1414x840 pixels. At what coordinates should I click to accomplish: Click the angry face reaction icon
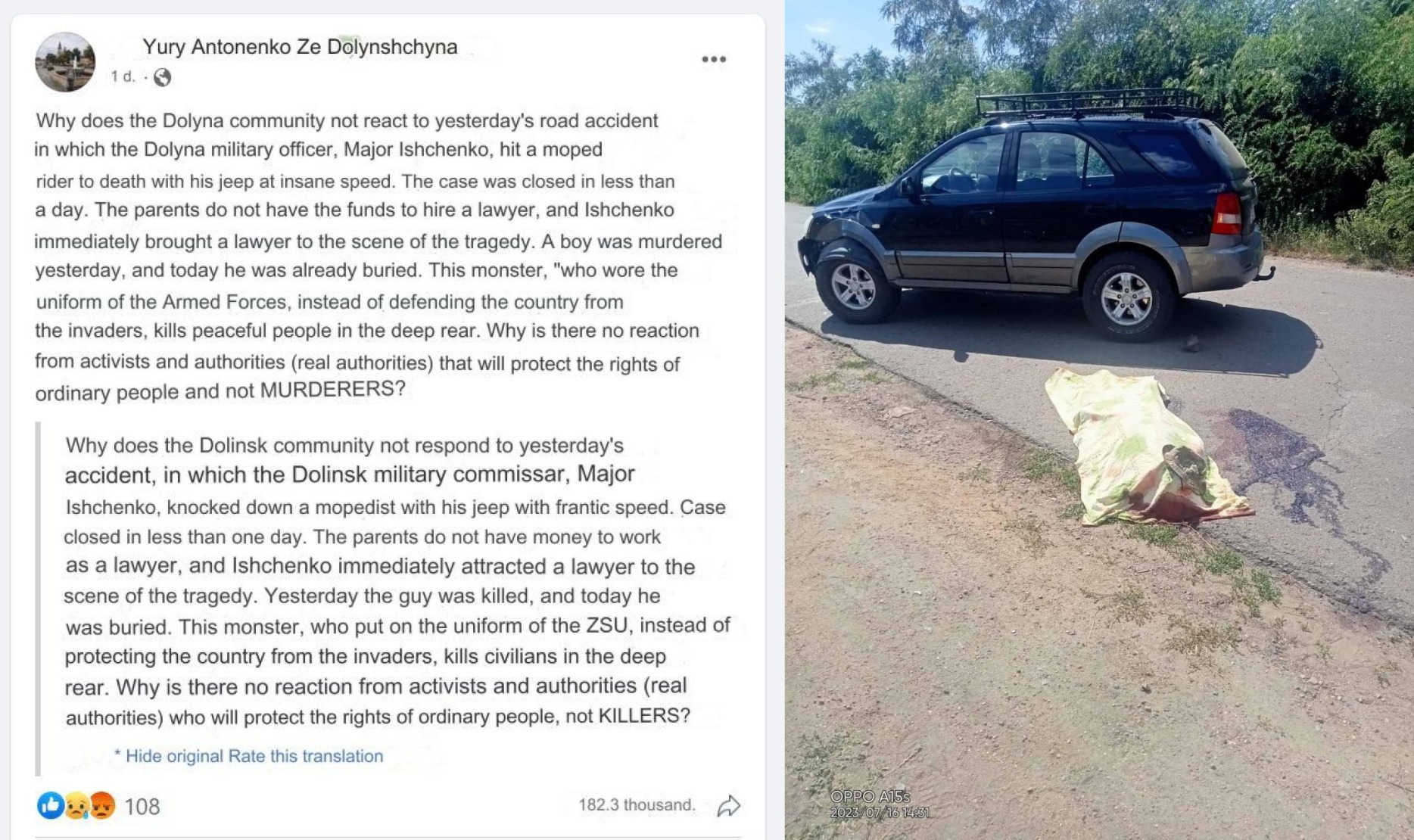pyautogui.click(x=102, y=806)
